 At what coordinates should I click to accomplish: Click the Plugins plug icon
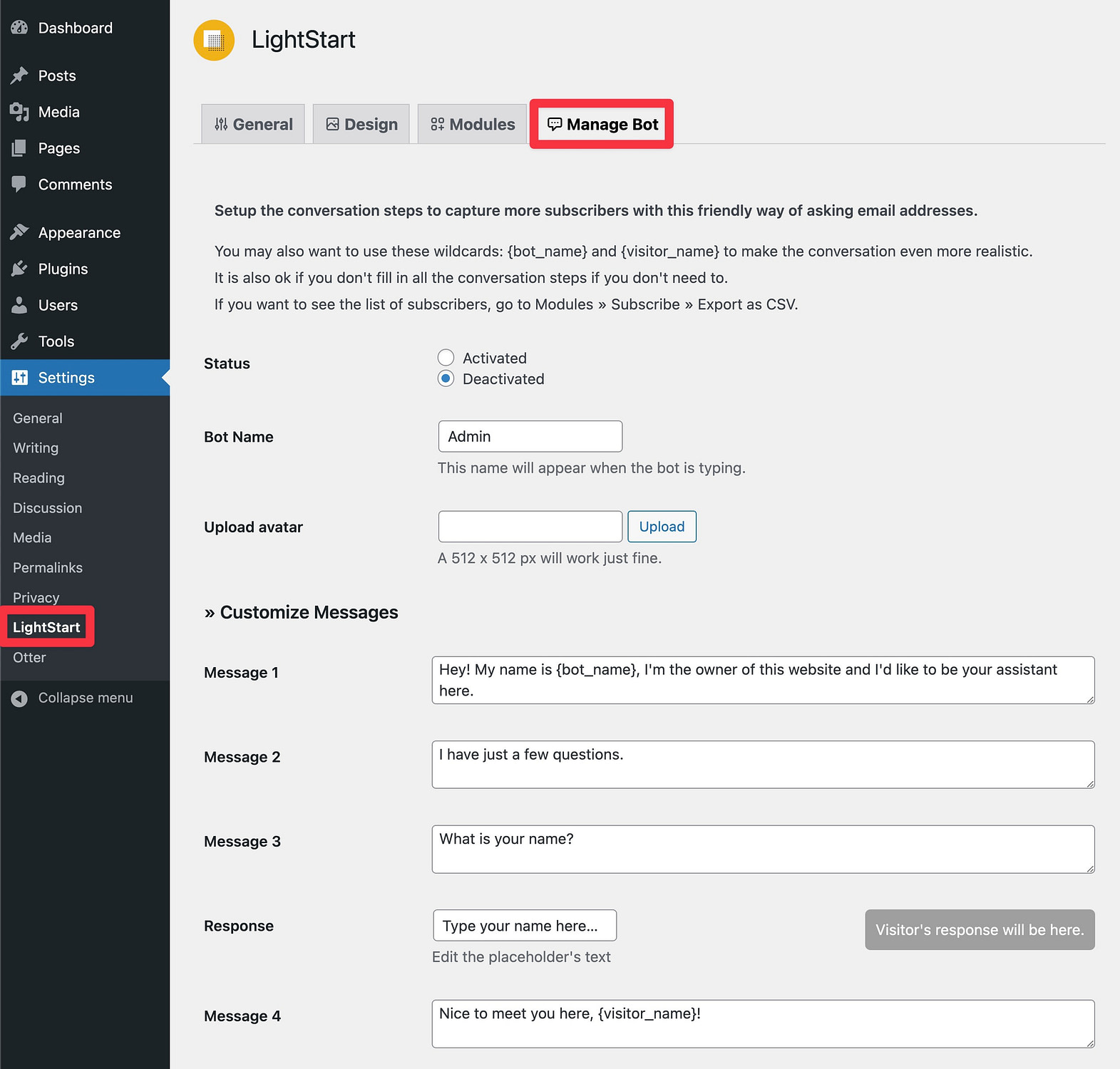19,269
